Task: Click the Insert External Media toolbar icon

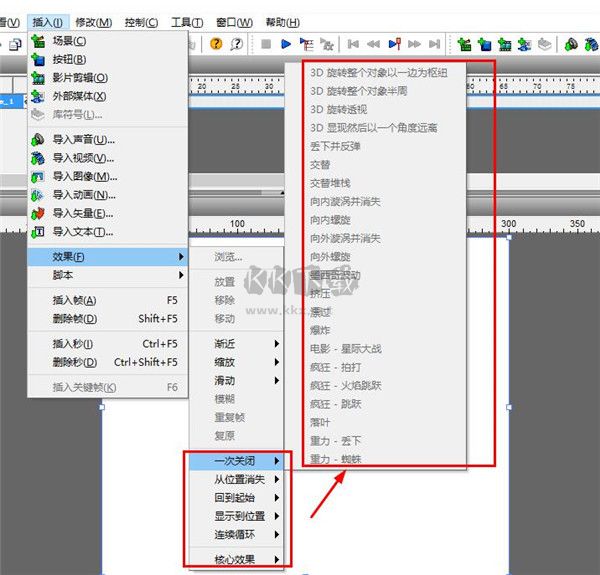Action: pos(524,44)
